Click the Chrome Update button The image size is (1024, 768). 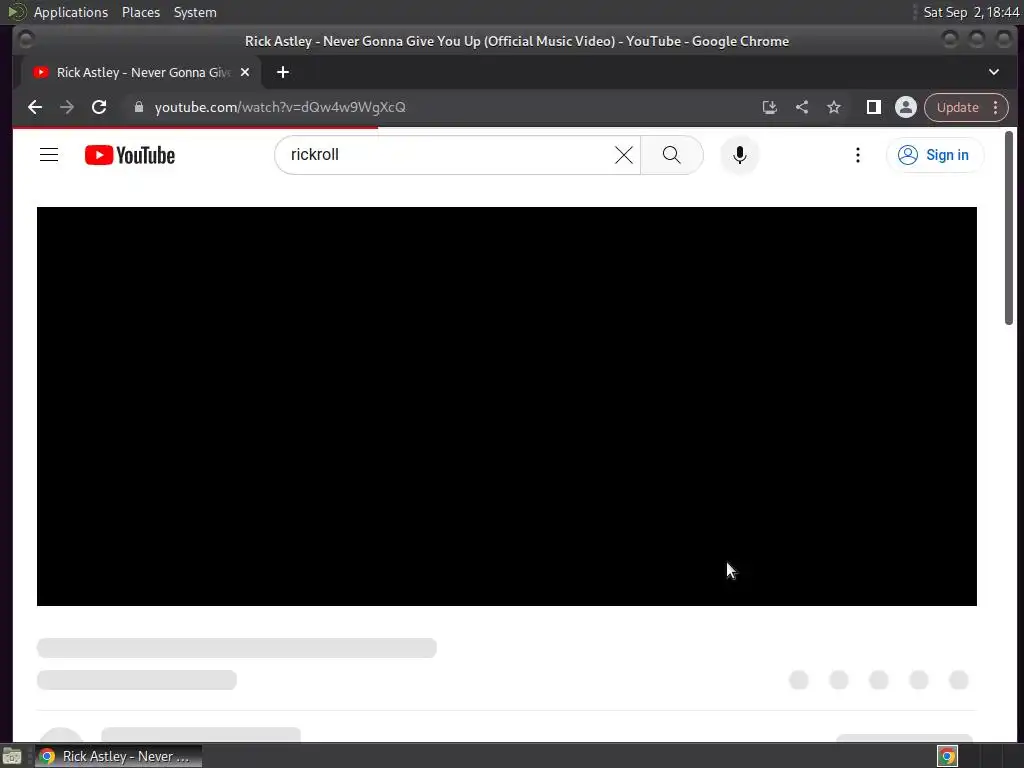[x=957, y=107]
